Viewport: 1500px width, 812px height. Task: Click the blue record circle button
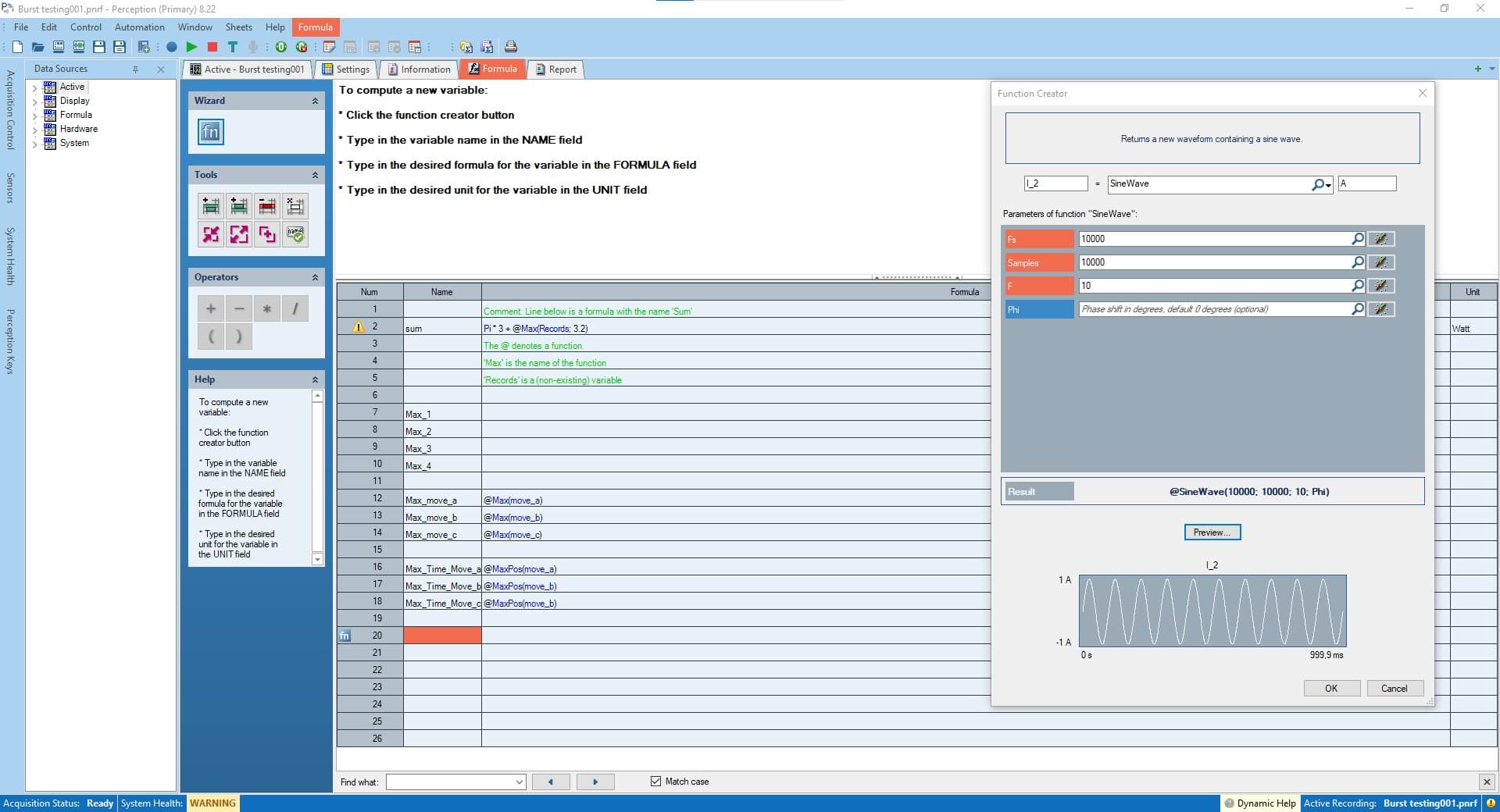click(171, 47)
